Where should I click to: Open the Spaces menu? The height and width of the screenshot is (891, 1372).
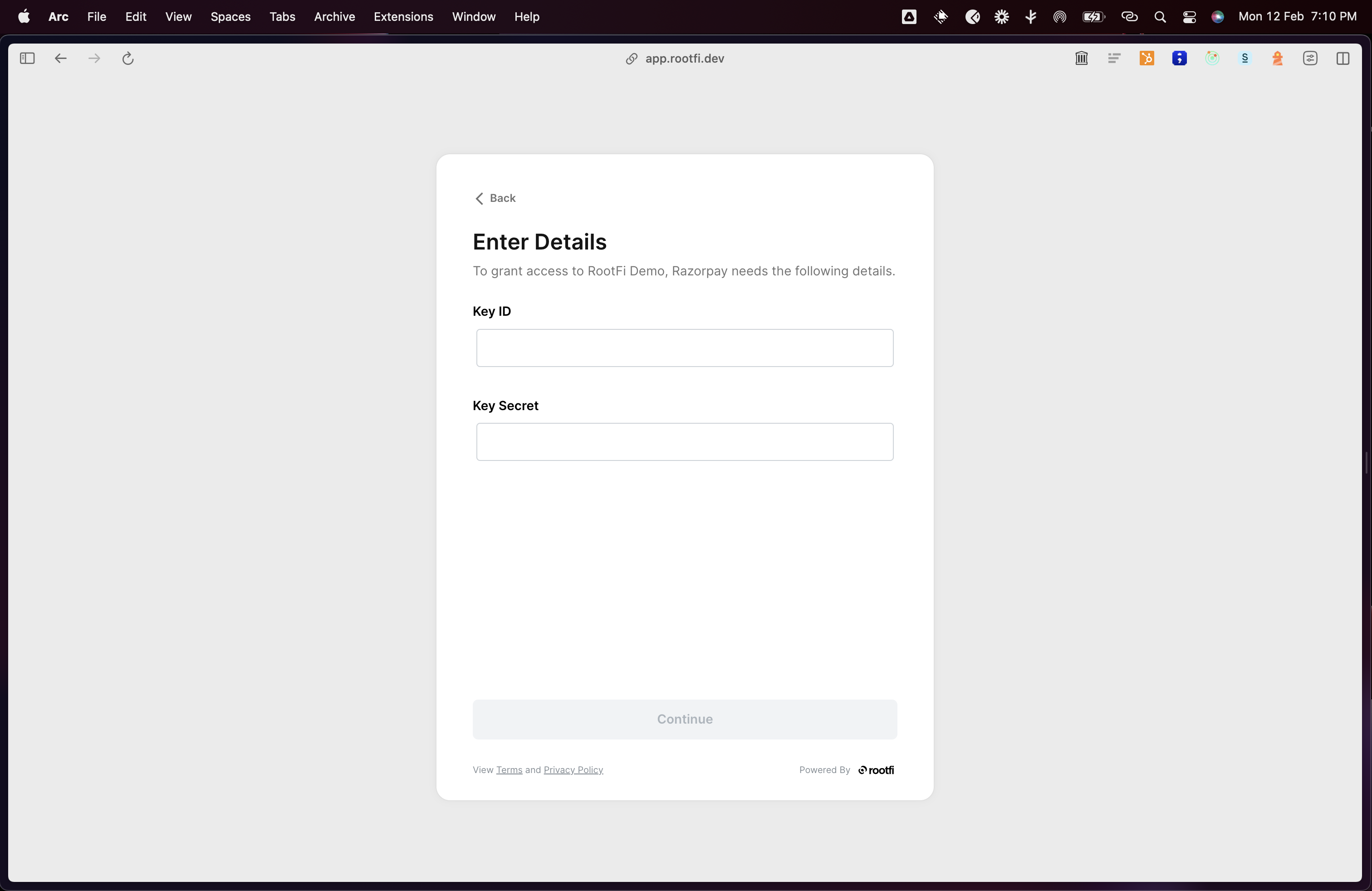(230, 17)
